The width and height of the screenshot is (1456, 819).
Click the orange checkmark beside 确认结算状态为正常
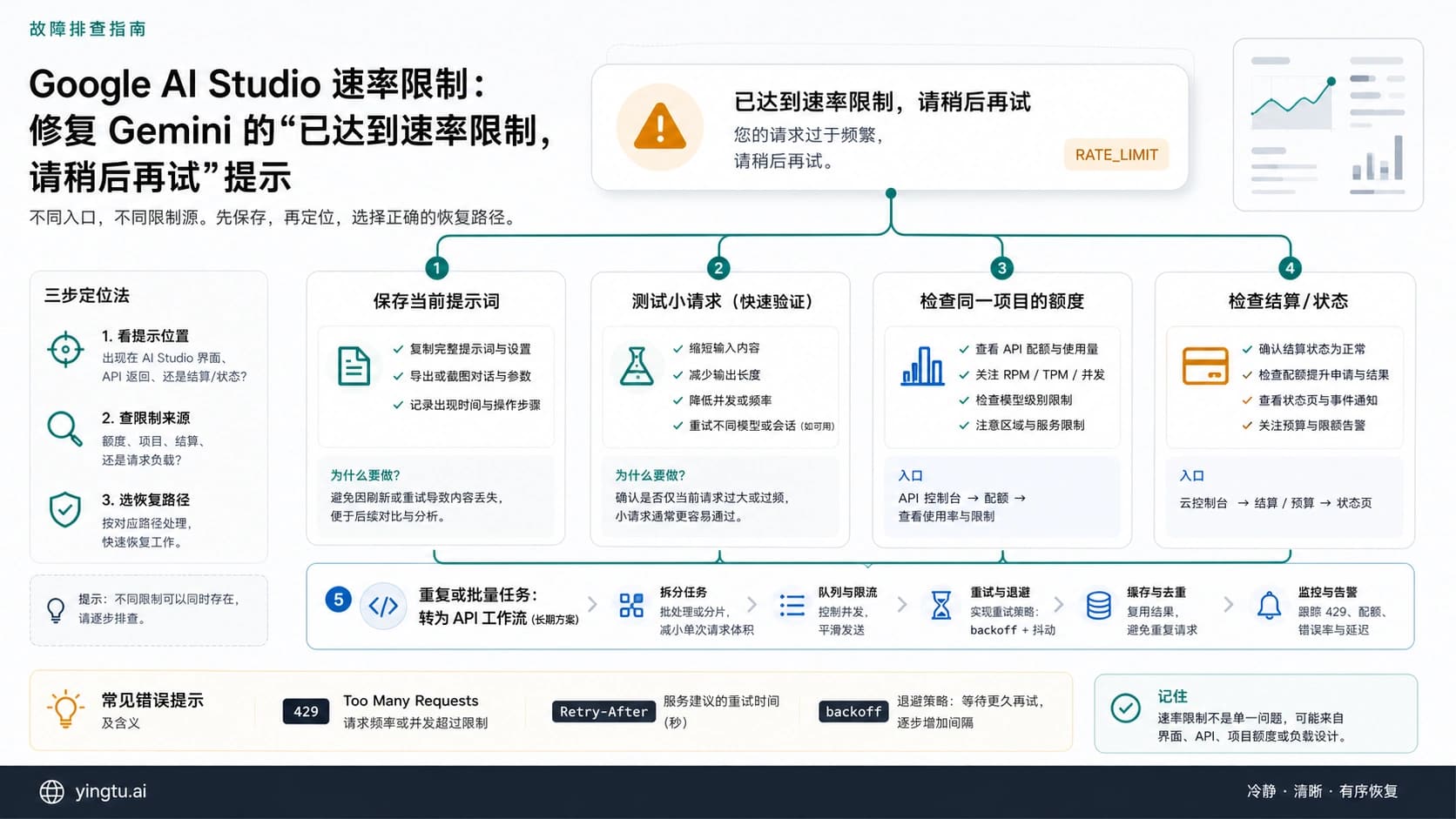(1247, 349)
